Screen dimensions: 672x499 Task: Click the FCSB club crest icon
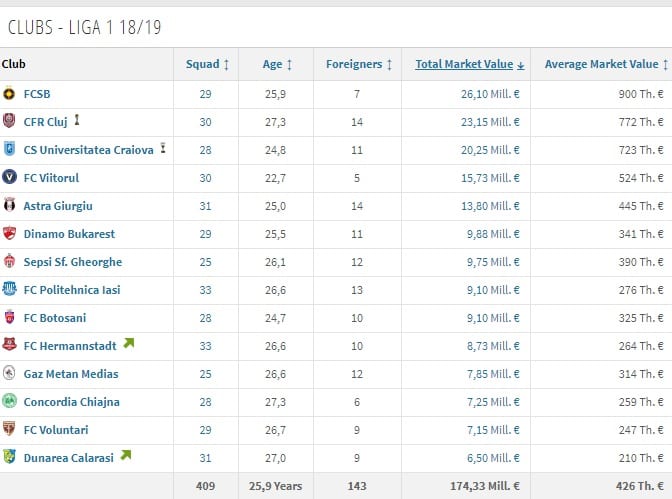(x=9, y=94)
